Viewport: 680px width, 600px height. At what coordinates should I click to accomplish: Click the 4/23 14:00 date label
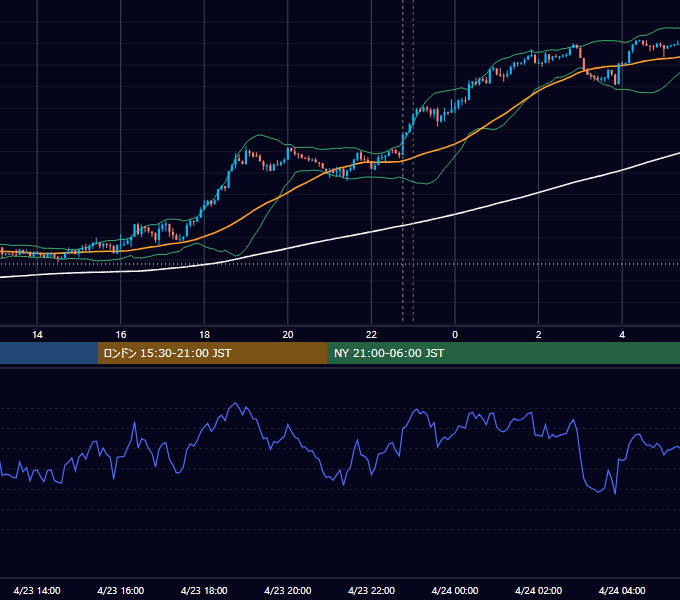[x=37, y=590]
